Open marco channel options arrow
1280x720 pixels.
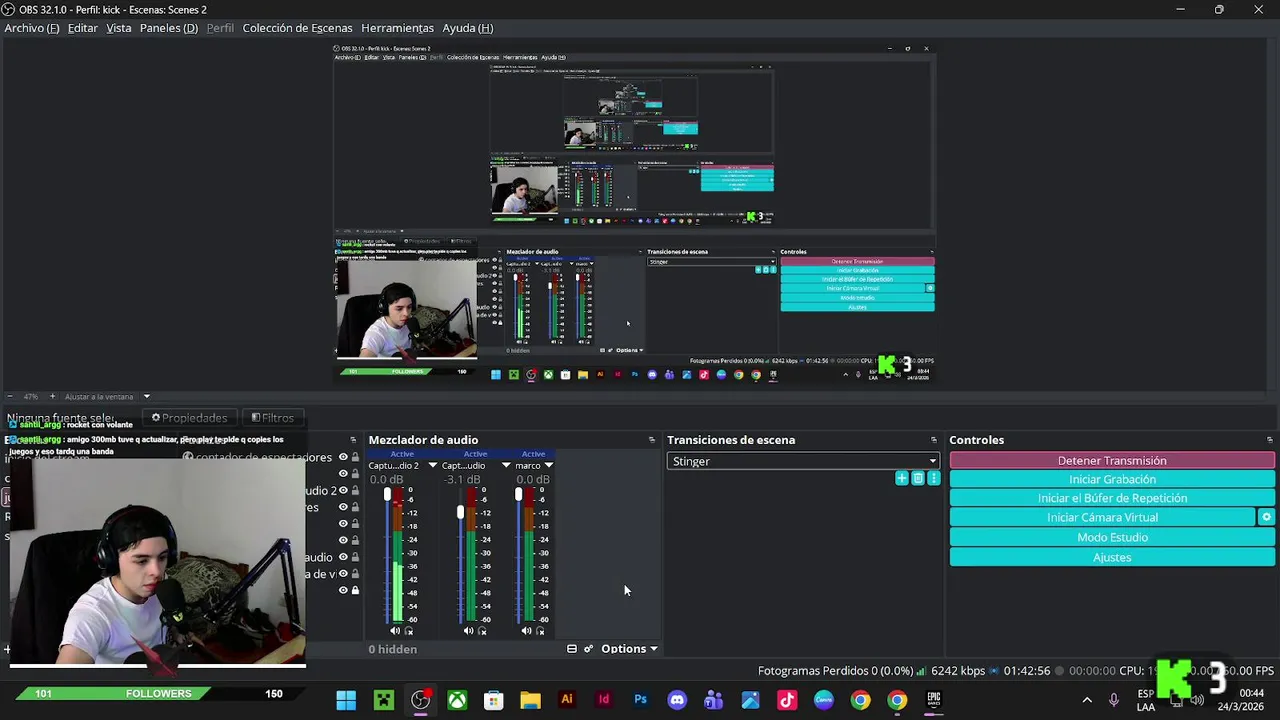click(548, 465)
